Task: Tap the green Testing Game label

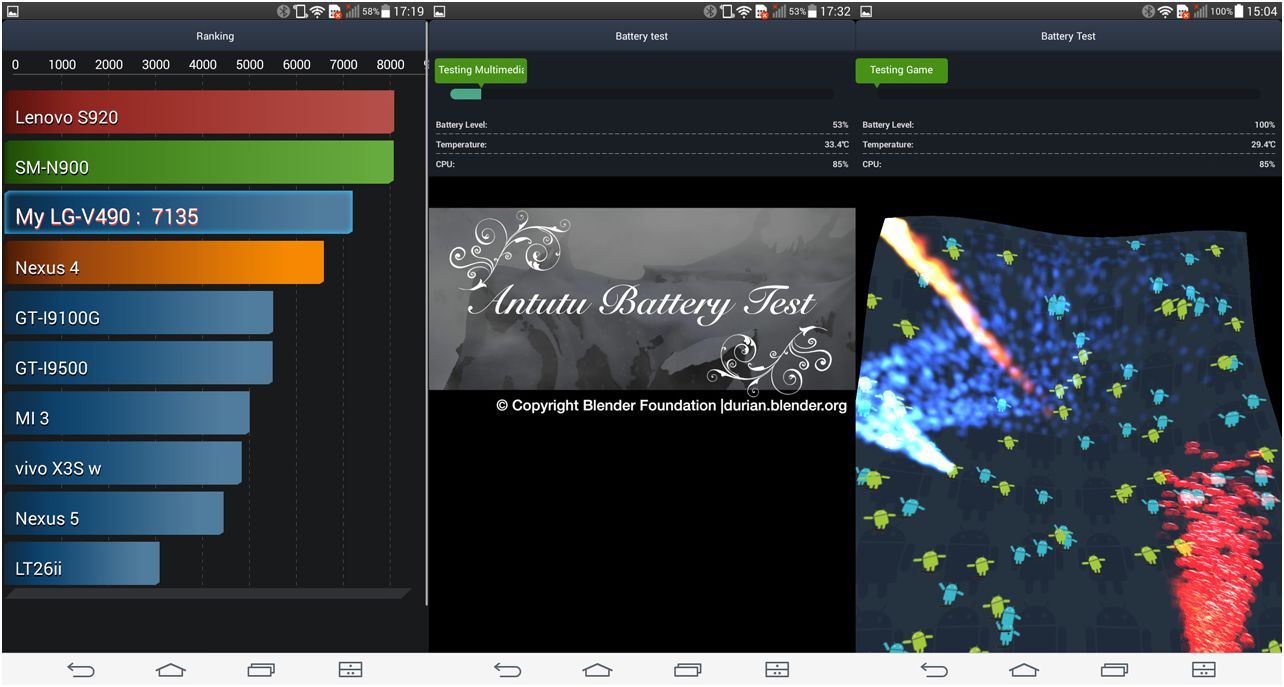Action: 901,70
